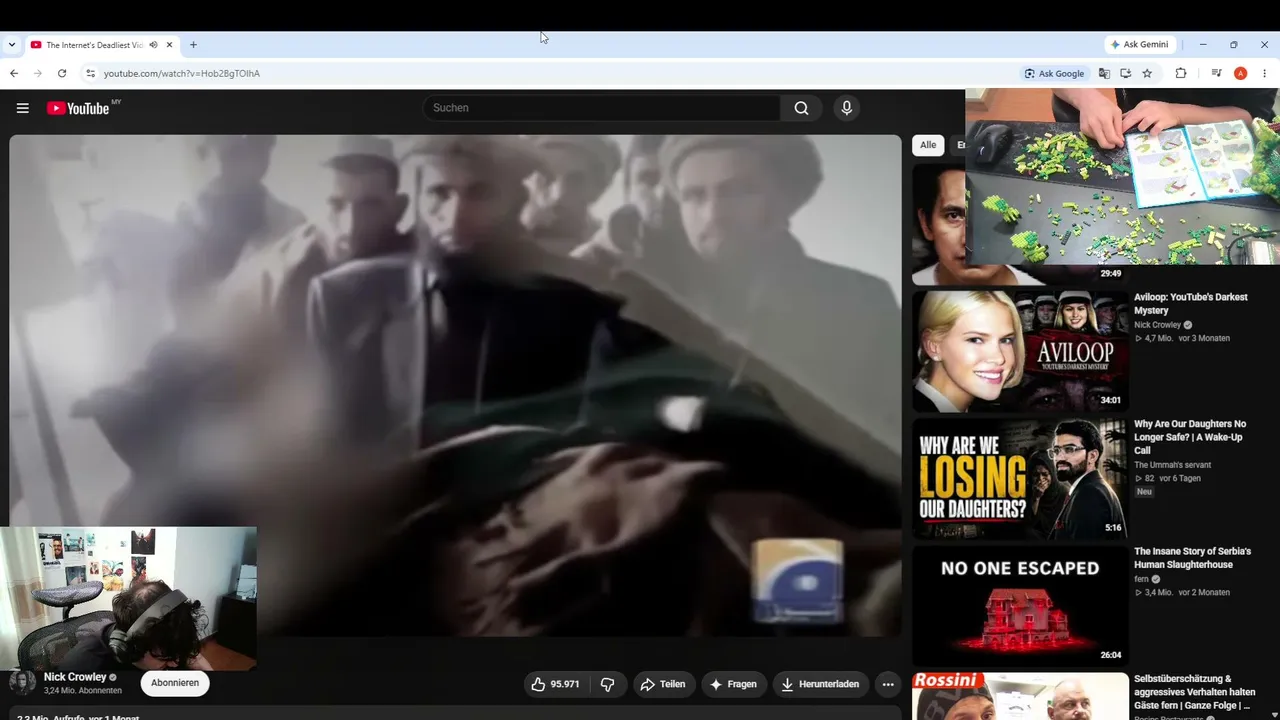Click the main video player area

point(455,385)
